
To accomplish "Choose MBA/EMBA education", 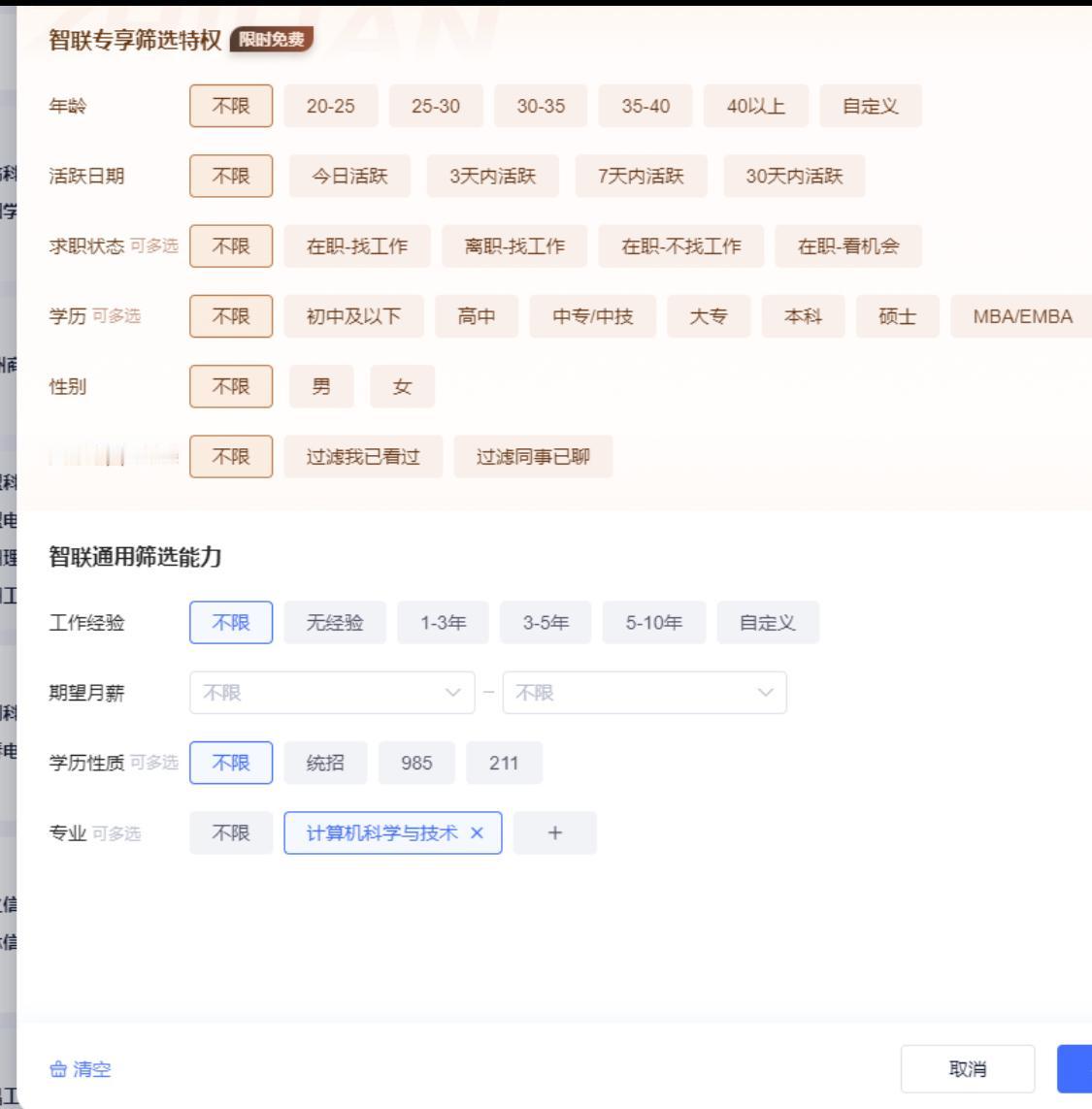I will 1021,316.
